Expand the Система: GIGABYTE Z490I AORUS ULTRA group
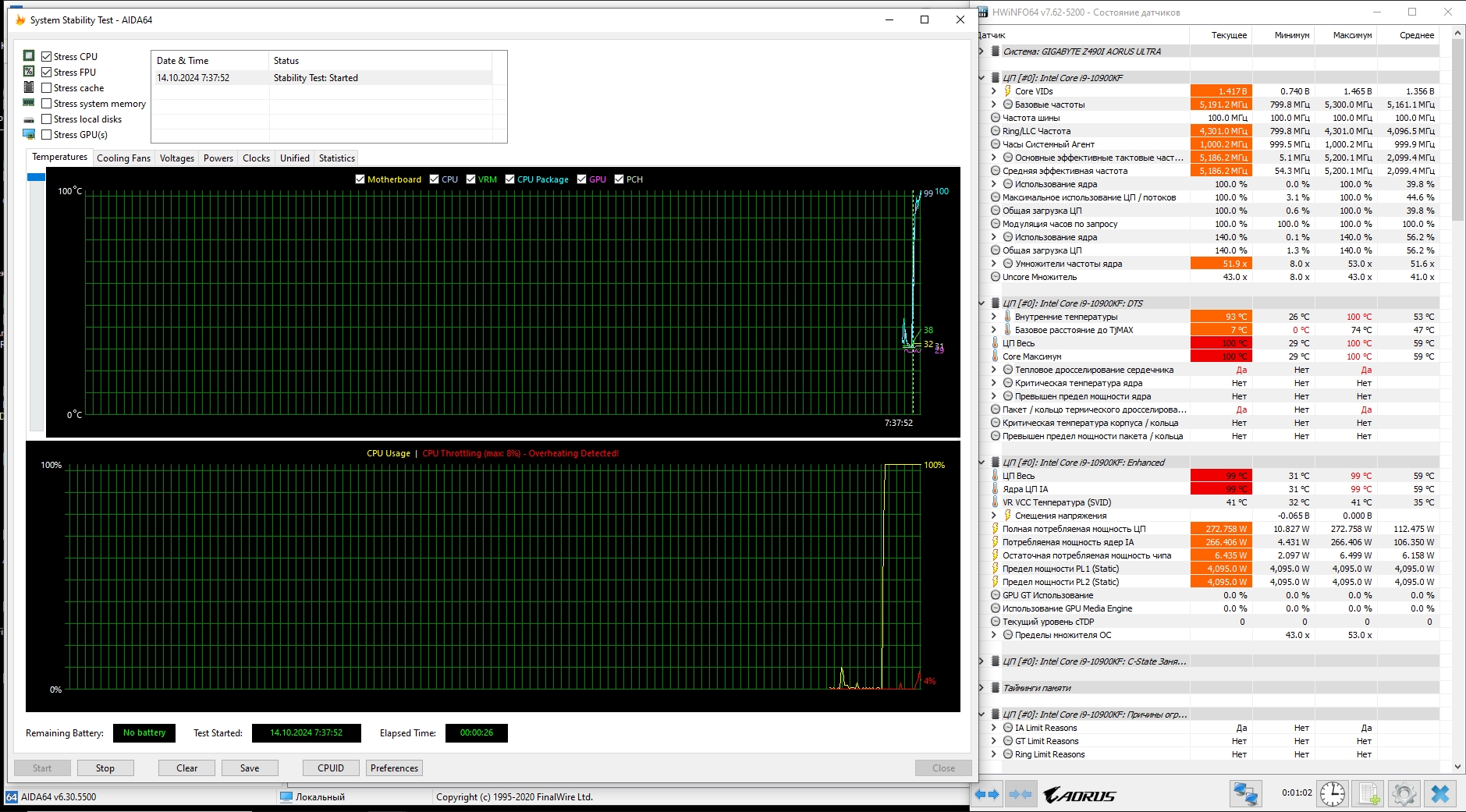The height and width of the screenshot is (812, 1466). 981,51
